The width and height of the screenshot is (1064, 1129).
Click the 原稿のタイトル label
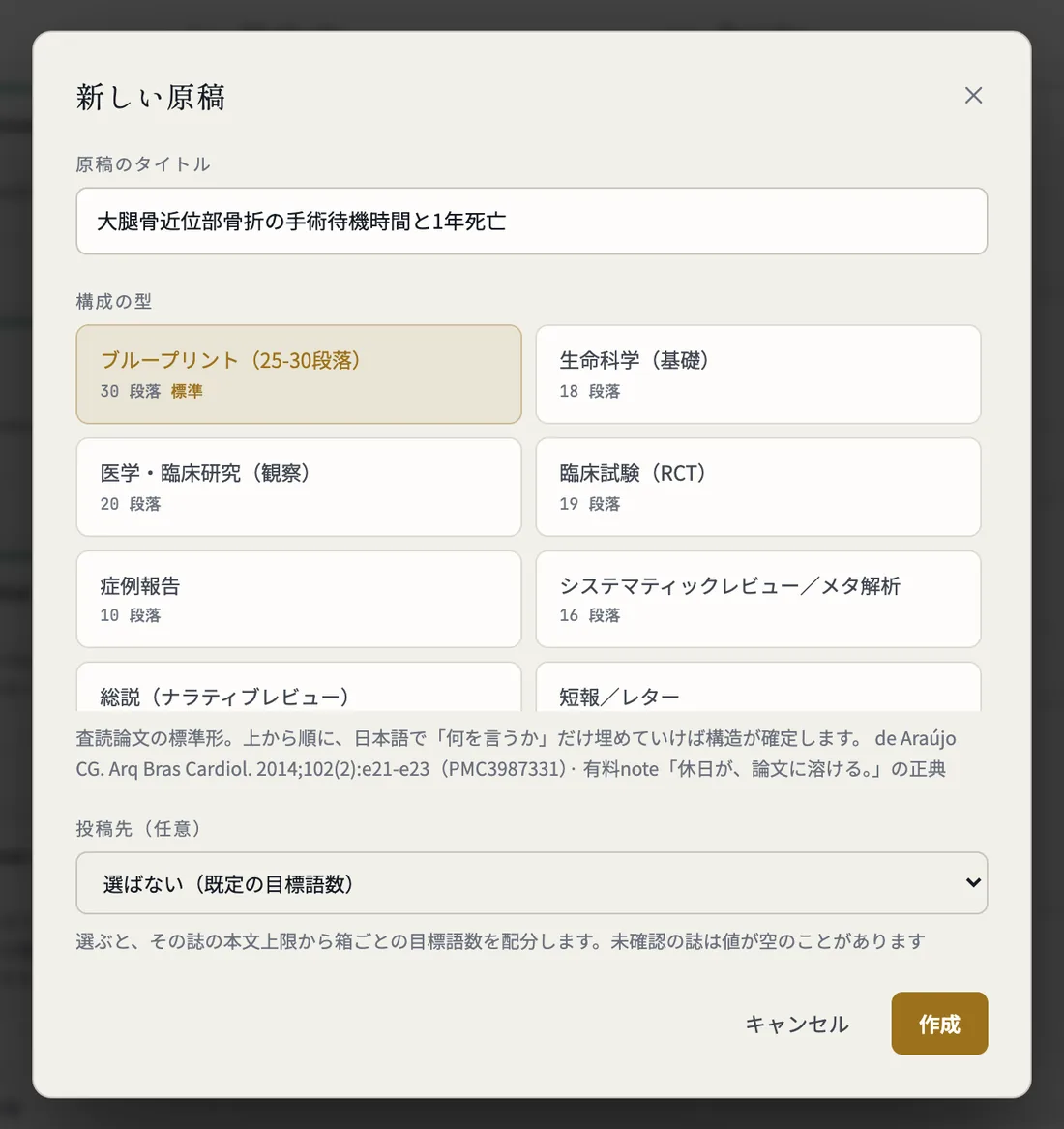pos(142,164)
